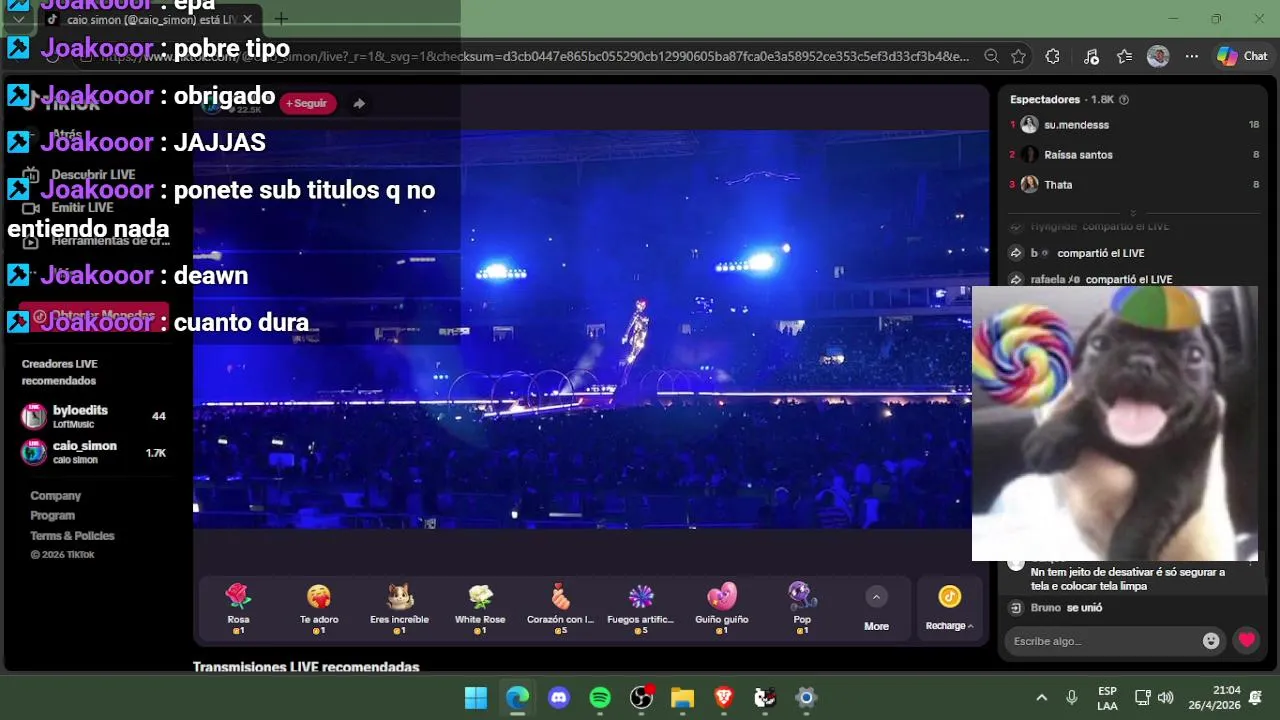Open Microsoft Edge from taskbar
1280x720 pixels.
[517, 698]
